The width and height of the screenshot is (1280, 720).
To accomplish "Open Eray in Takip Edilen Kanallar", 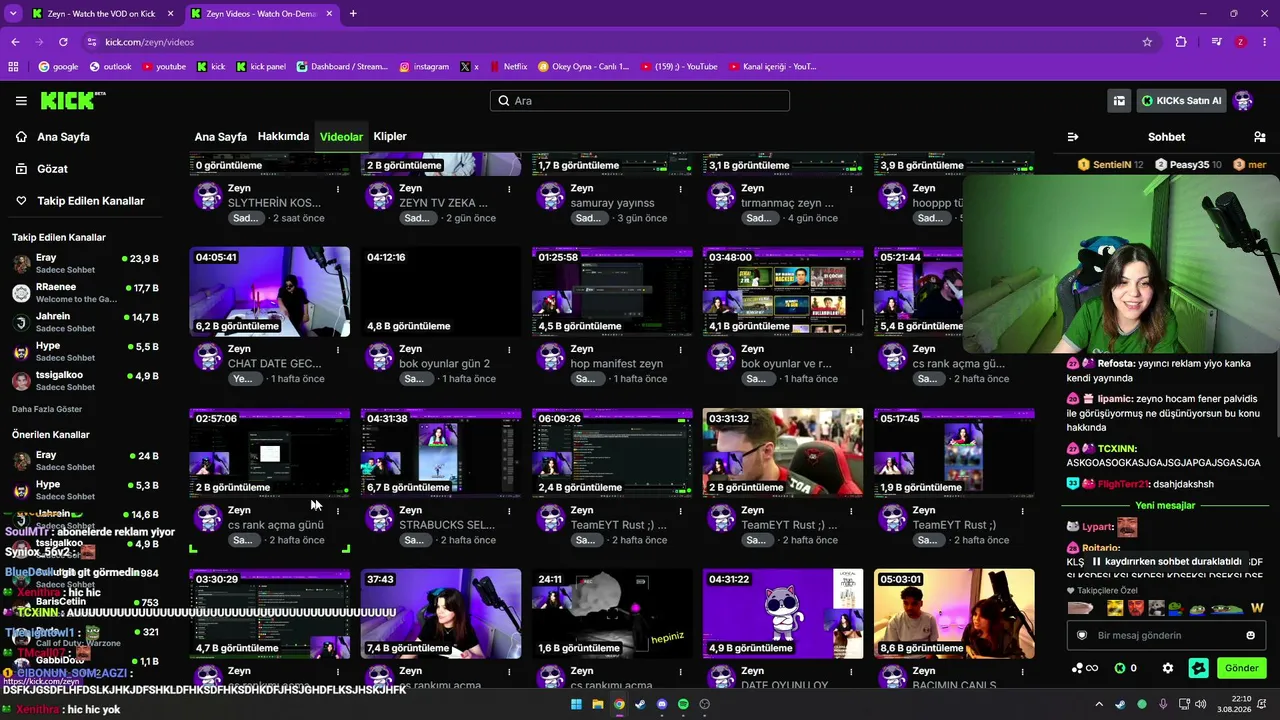I will [x=85, y=263].
